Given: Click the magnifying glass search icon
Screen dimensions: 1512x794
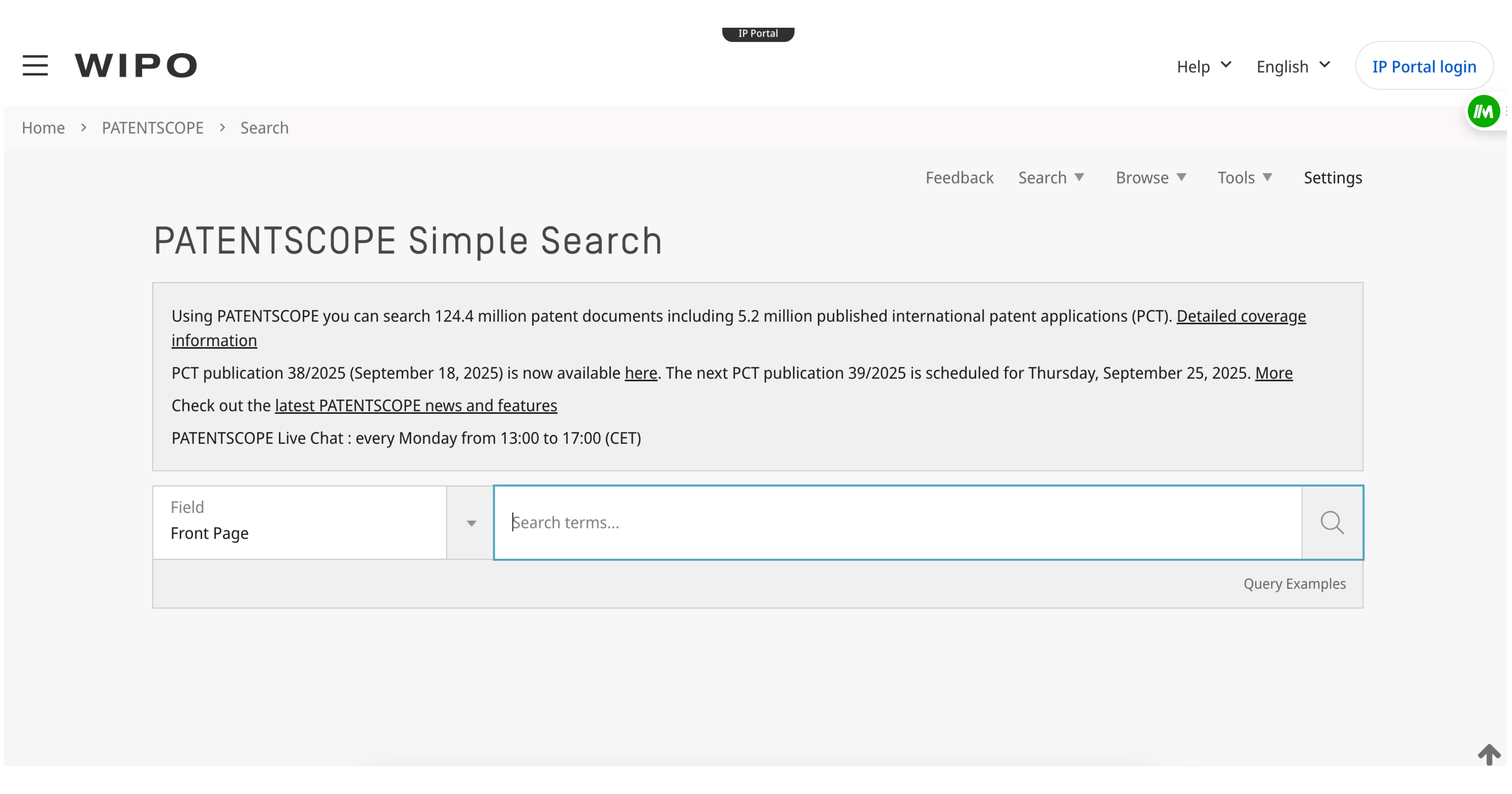Looking at the screenshot, I should (1332, 522).
